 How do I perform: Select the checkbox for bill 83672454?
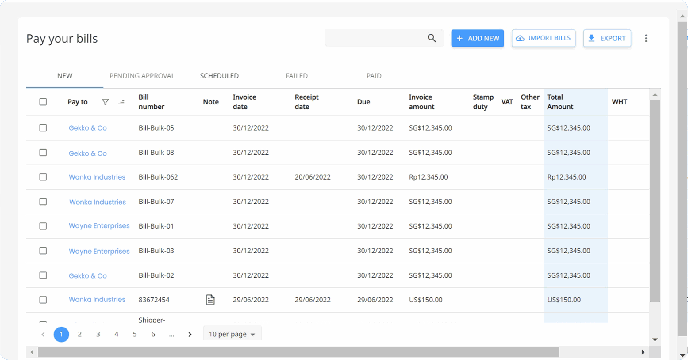[x=43, y=300]
